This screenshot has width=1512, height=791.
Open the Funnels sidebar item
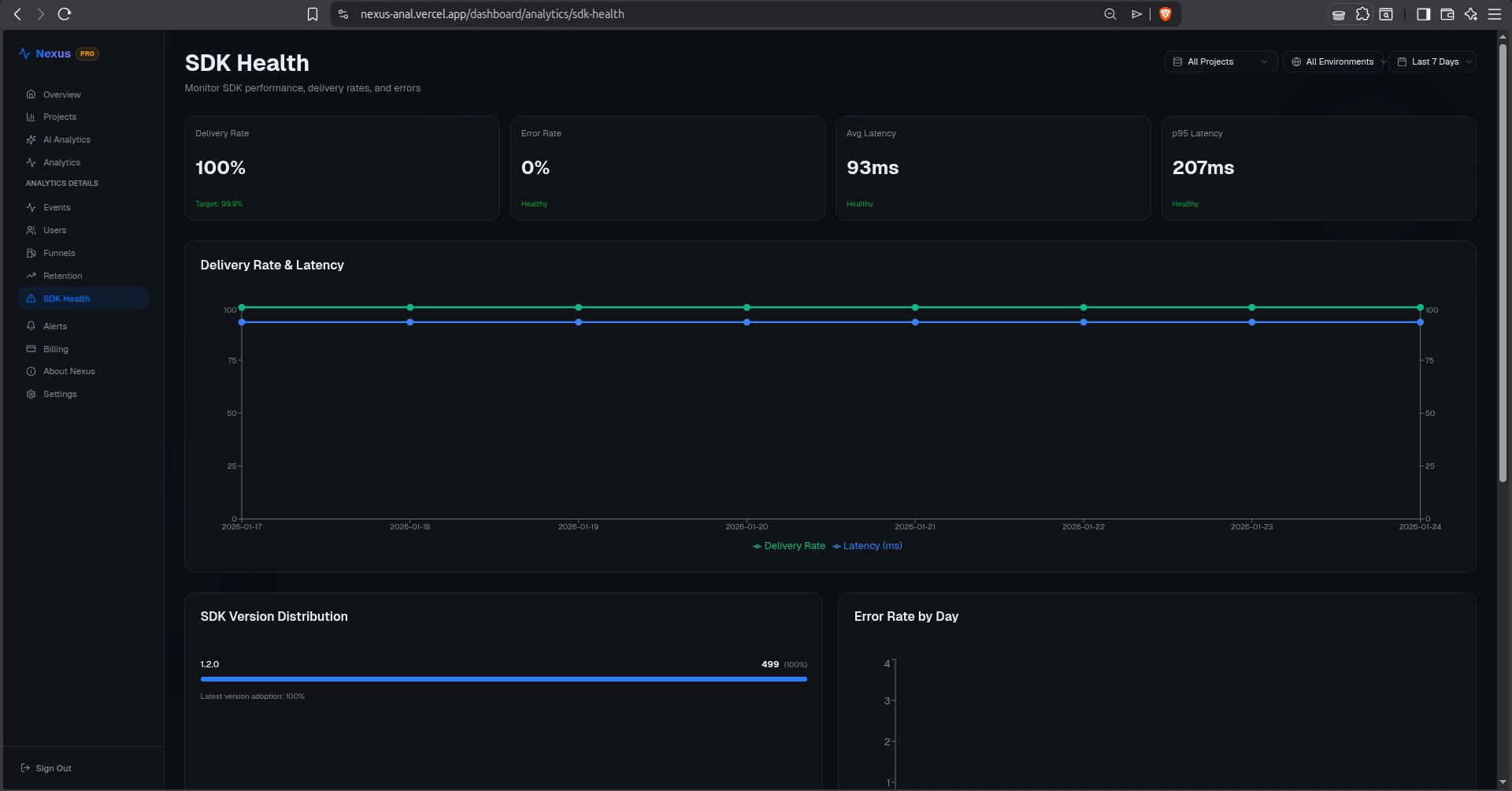pos(59,253)
